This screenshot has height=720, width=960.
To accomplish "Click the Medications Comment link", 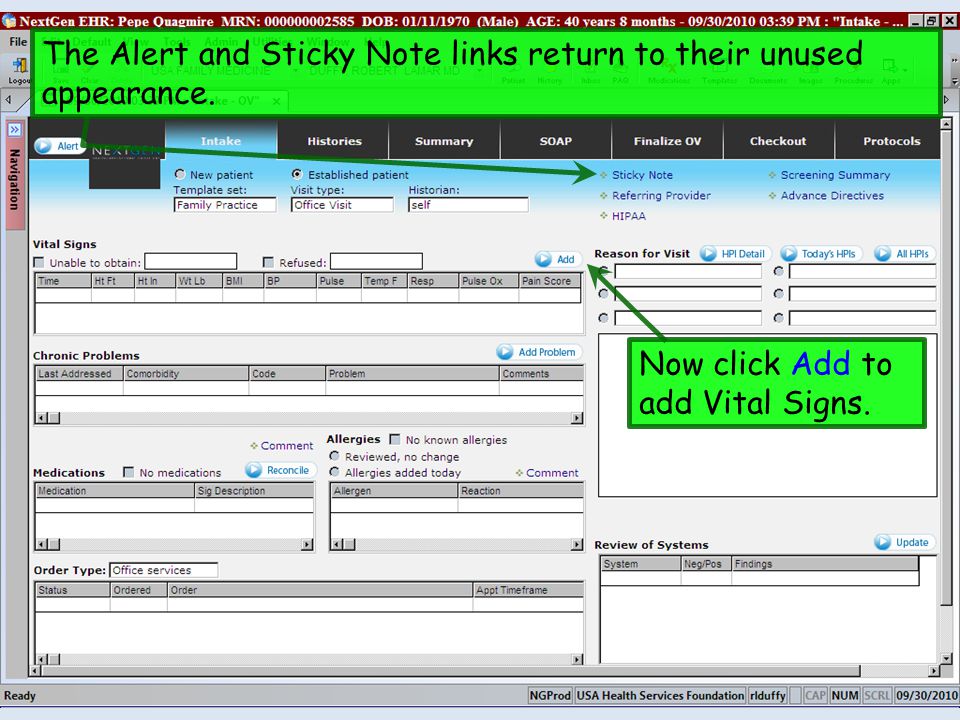I will pos(287,446).
